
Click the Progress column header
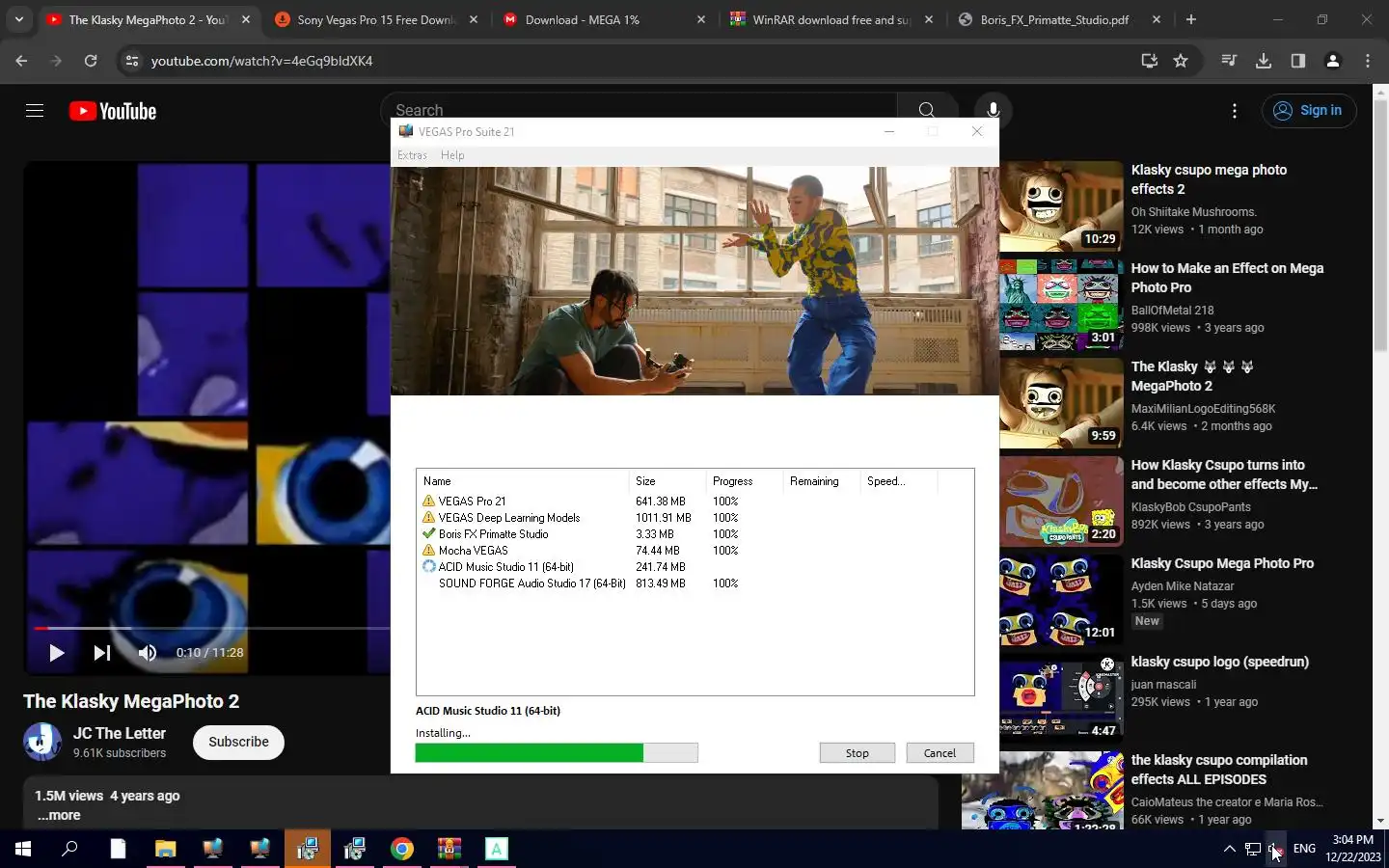click(745, 481)
